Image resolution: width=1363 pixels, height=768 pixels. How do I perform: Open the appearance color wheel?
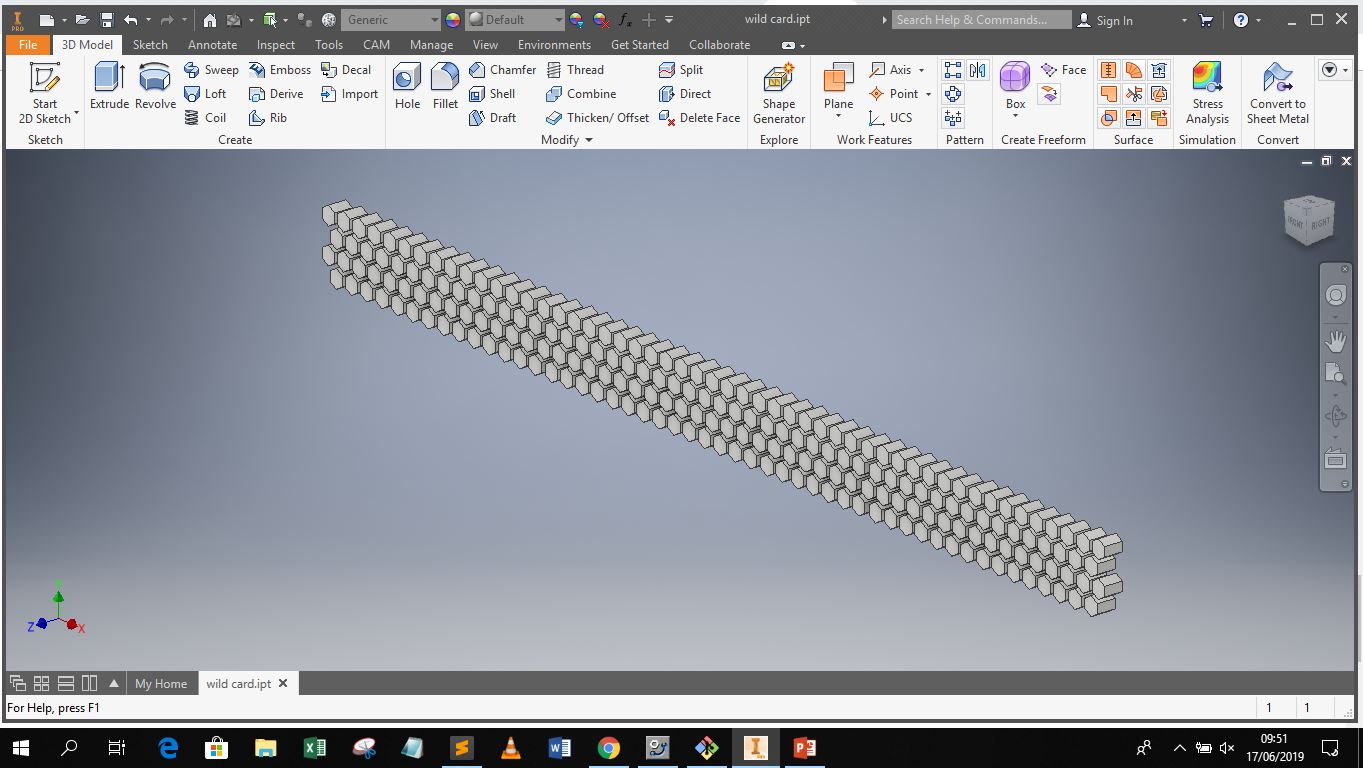[453, 19]
